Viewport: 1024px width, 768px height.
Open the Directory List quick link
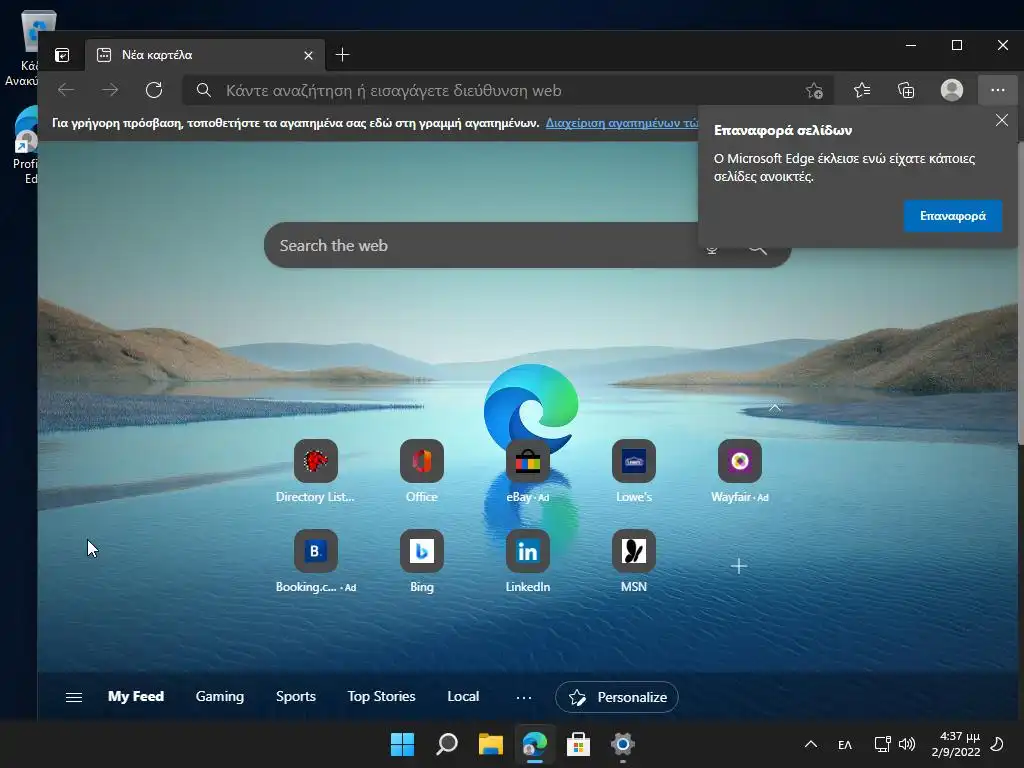click(315, 472)
